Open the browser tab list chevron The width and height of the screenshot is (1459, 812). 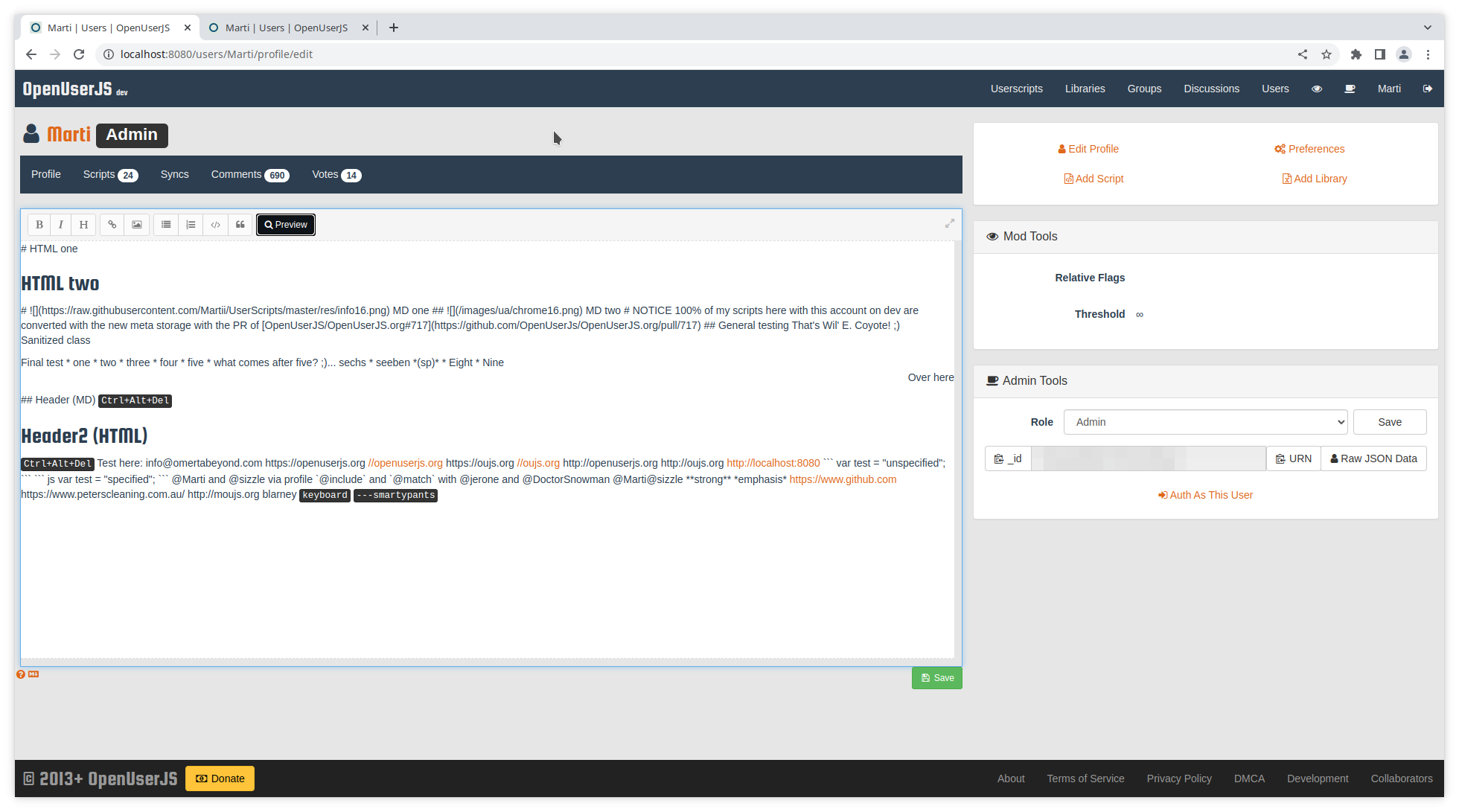(x=1427, y=28)
